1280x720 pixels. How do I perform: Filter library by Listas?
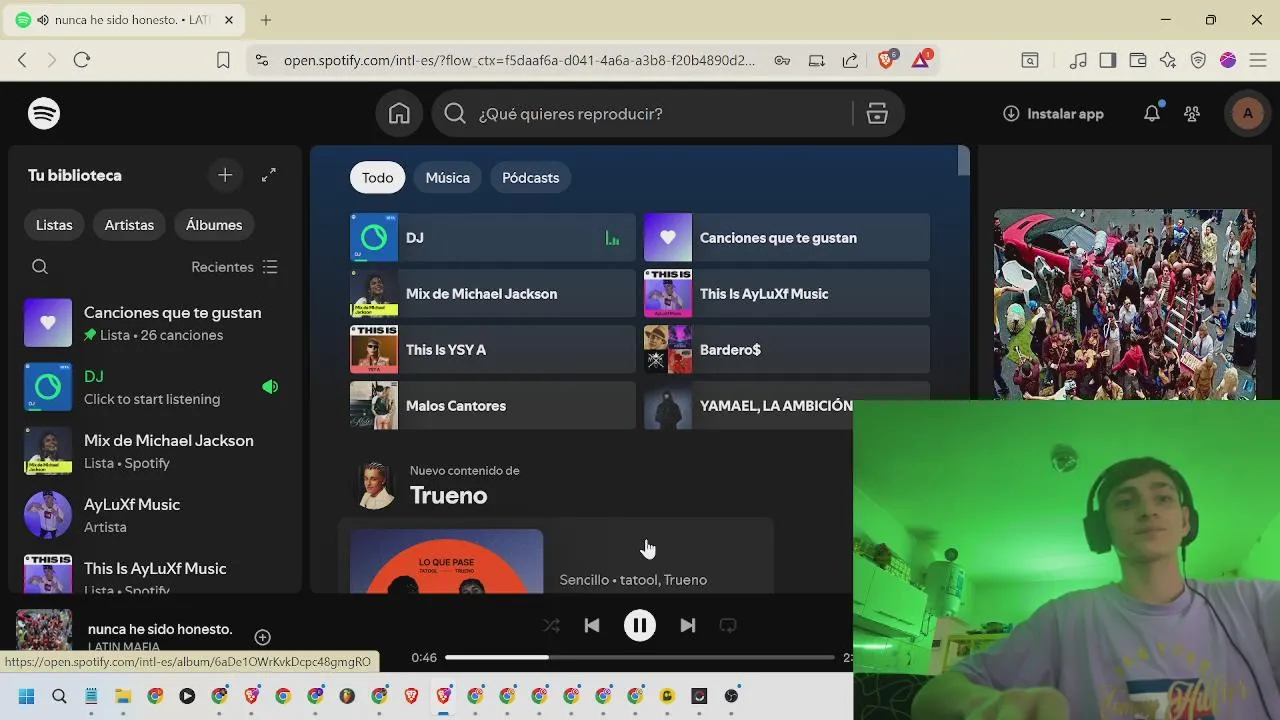coord(54,225)
